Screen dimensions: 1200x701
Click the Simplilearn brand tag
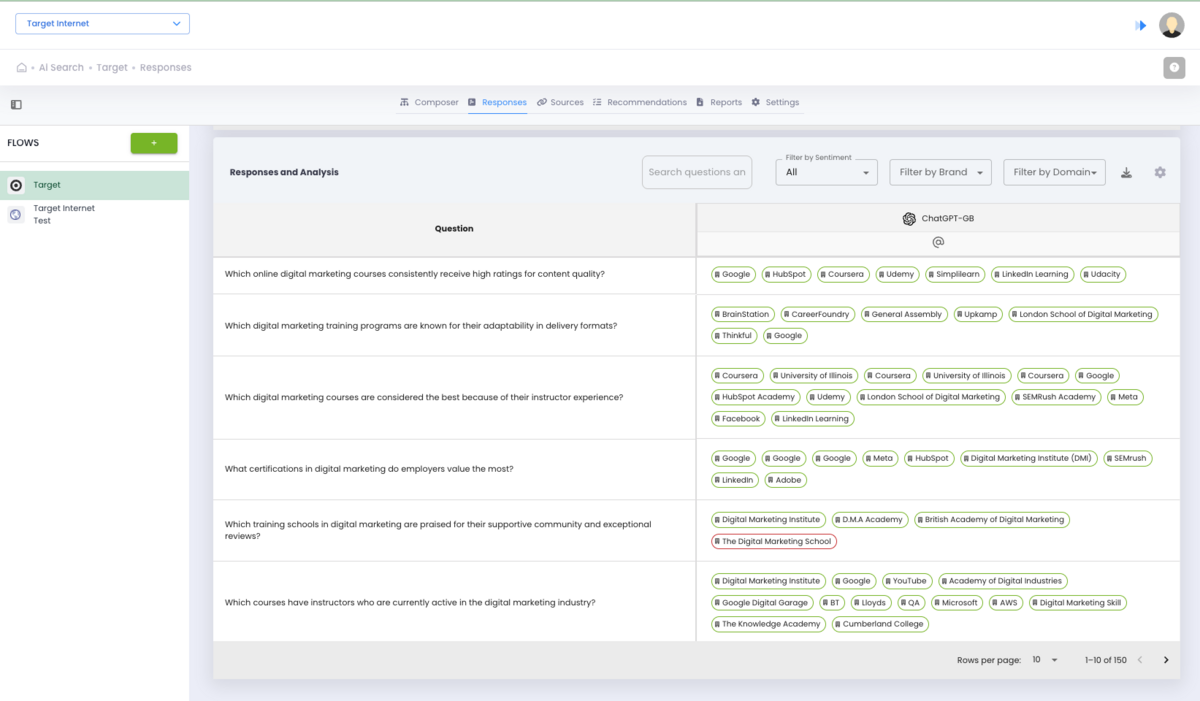[x=955, y=274]
